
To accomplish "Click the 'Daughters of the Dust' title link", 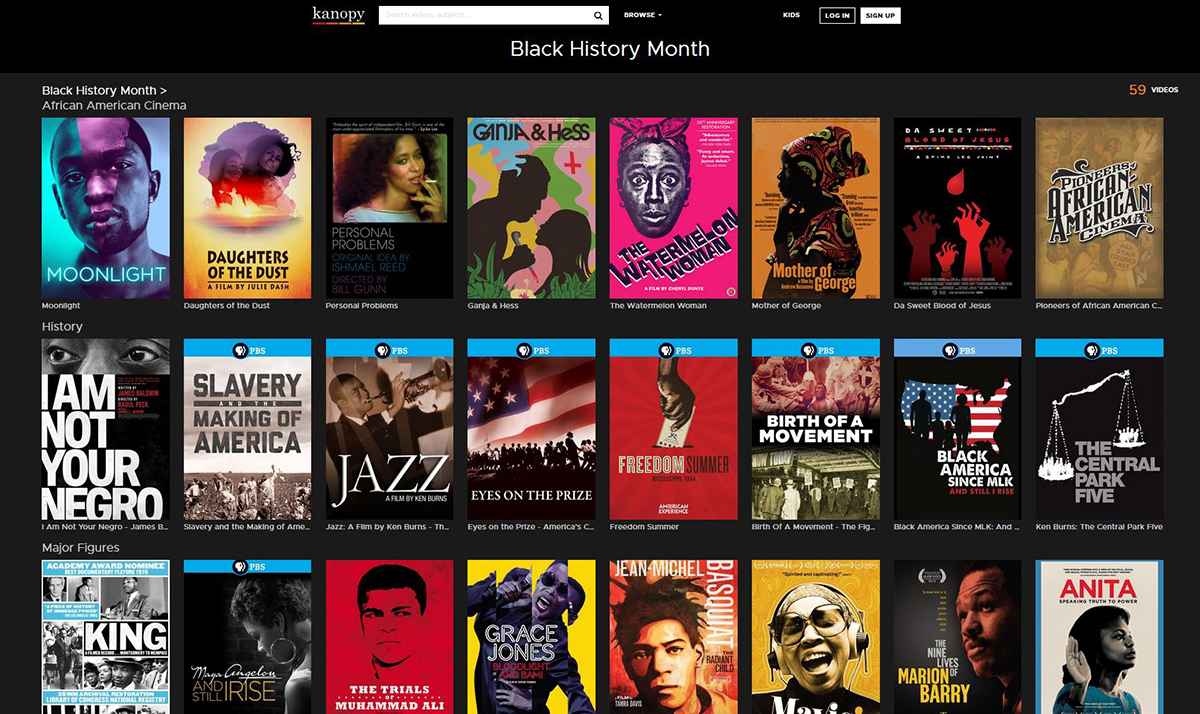I will click(227, 306).
